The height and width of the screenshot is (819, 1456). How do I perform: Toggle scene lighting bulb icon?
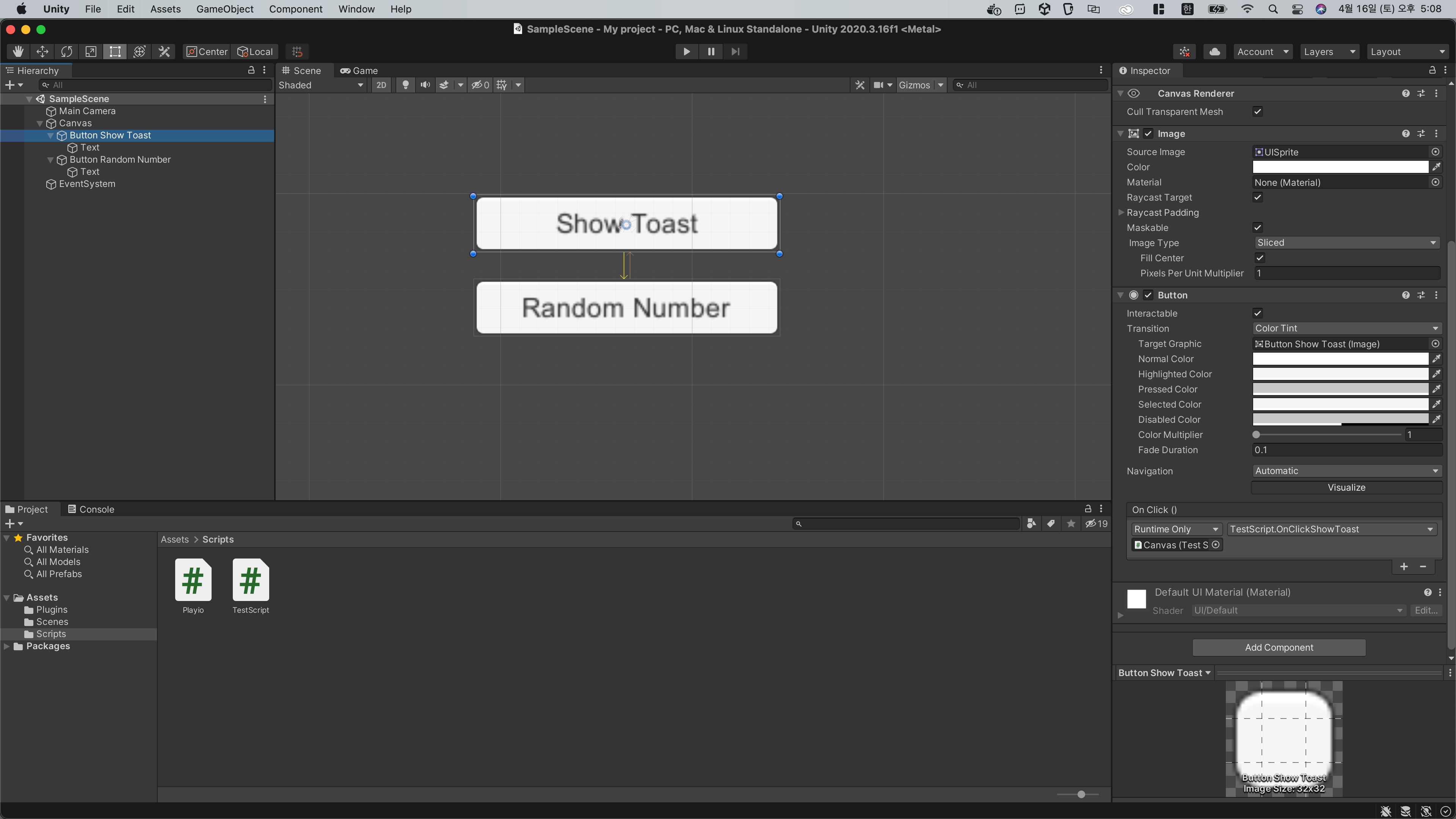[405, 85]
